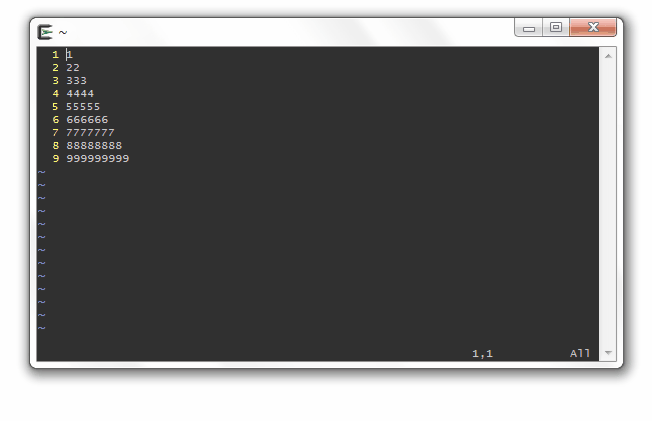Viewport: 652px width, 421px height.
Task: Click the 1,1 cursor position indicator
Action: [x=482, y=354]
